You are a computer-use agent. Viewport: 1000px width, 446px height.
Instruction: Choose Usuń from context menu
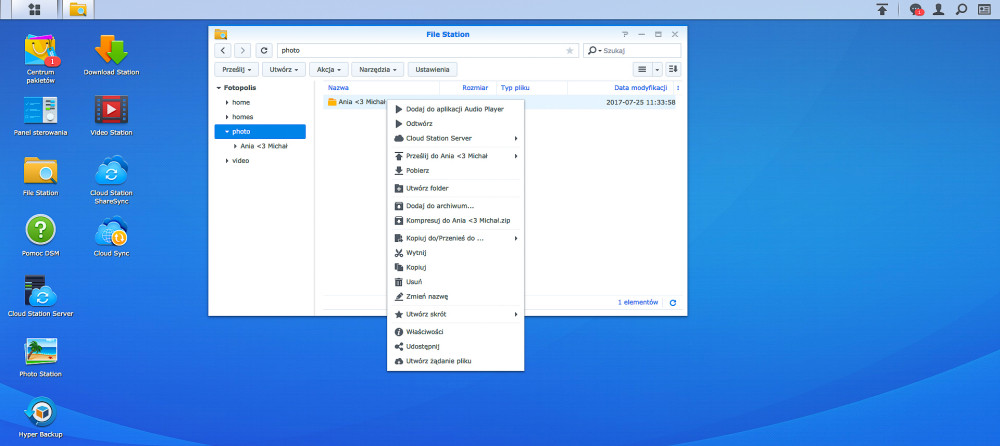click(x=455, y=282)
